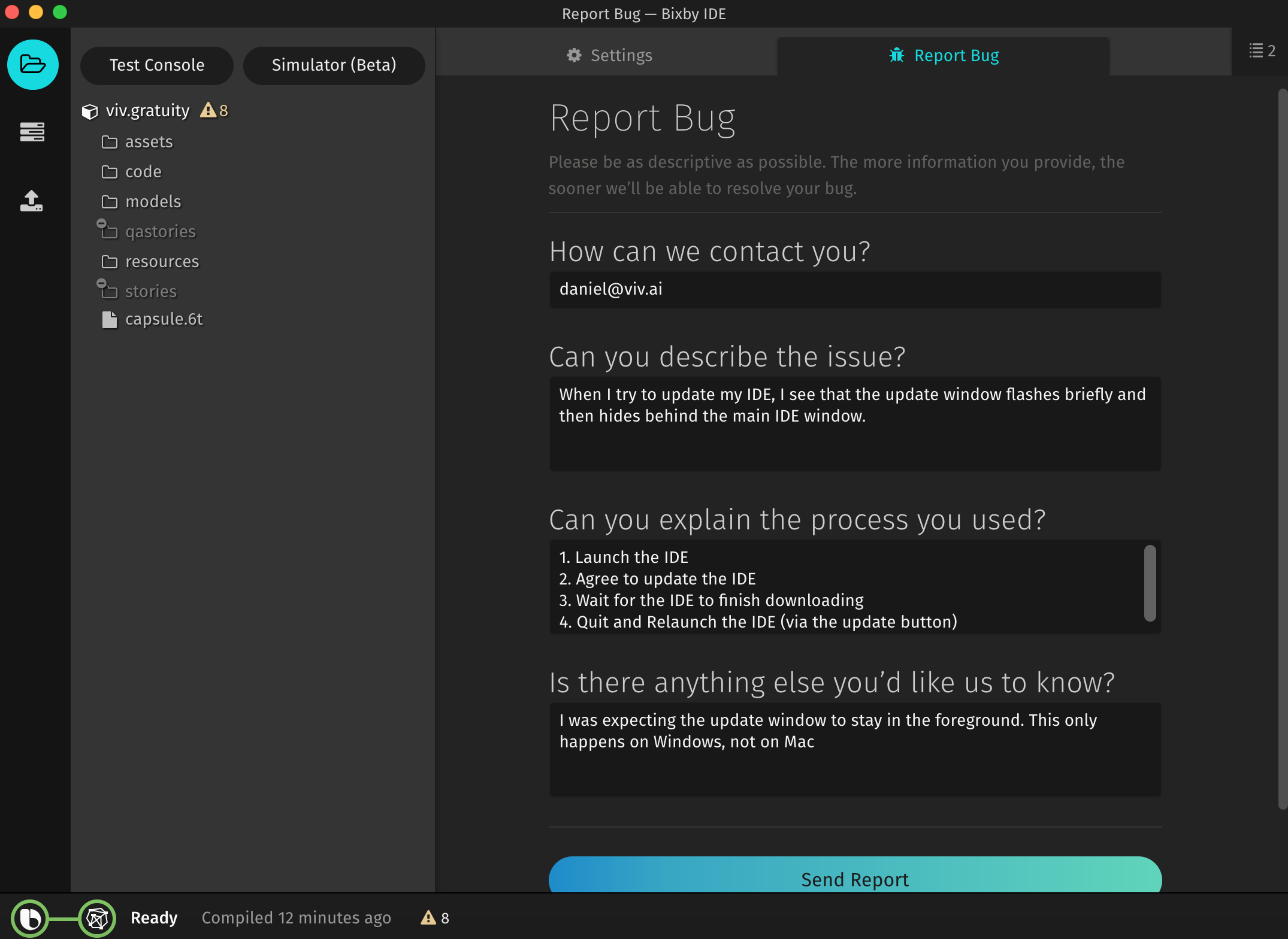Click the compiler graph status icon

97,917
